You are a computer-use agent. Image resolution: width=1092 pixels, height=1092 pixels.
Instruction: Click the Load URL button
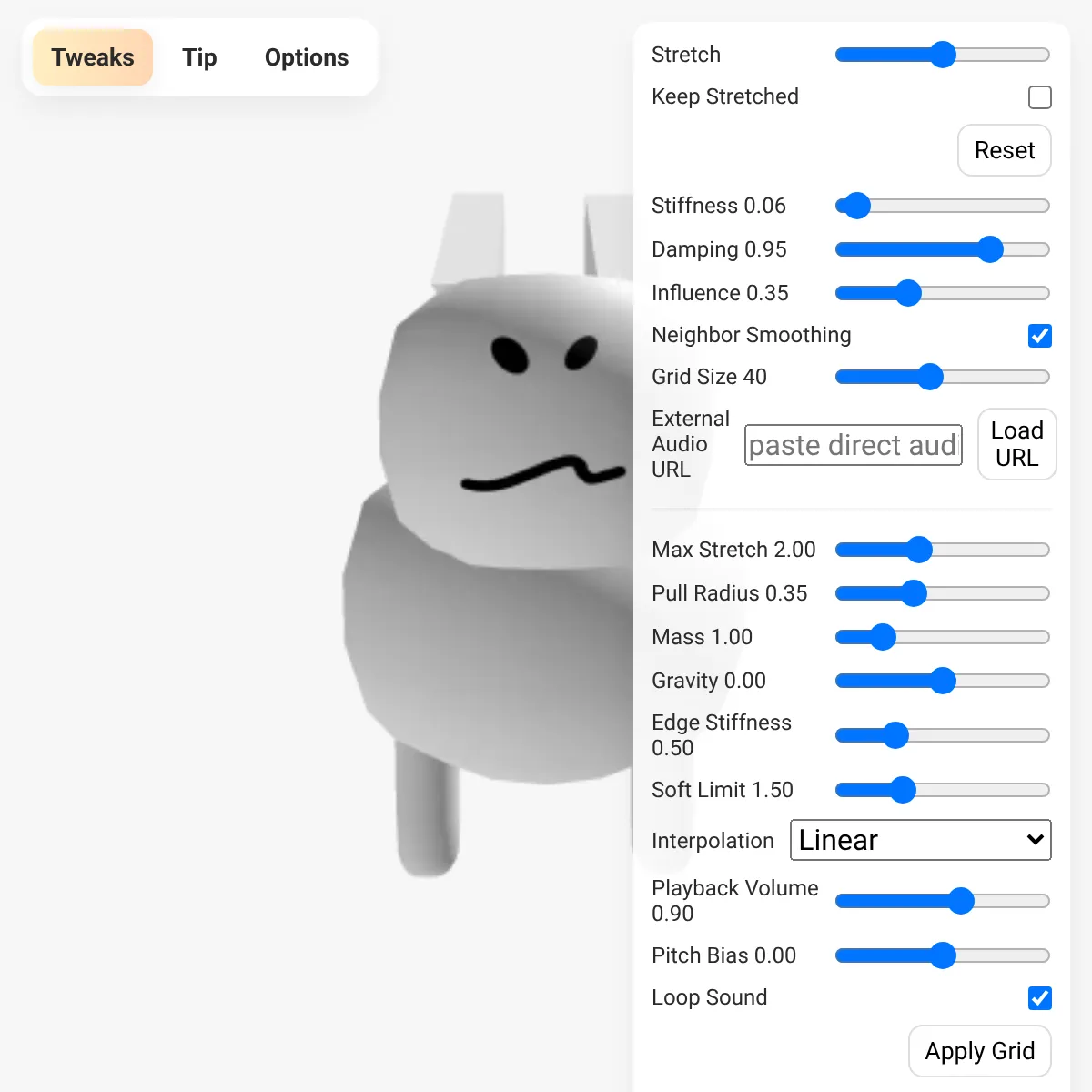pos(1016,444)
